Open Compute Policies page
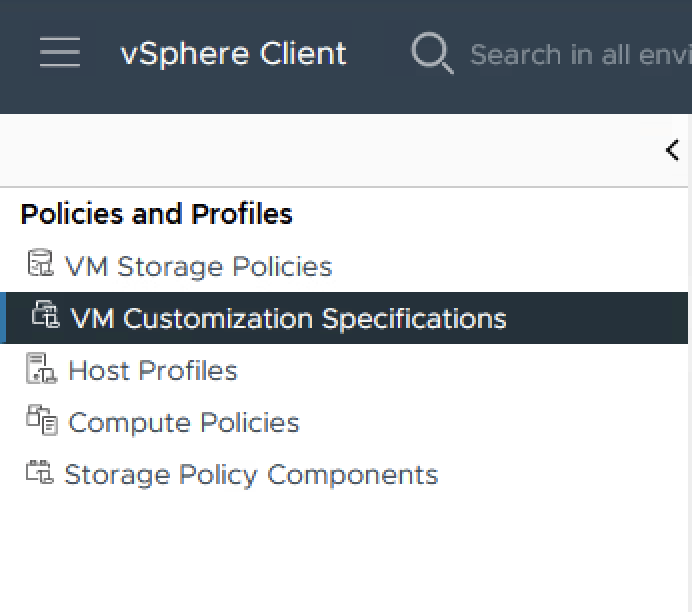Image resolution: width=692 pixels, height=612 pixels. click(x=184, y=422)
